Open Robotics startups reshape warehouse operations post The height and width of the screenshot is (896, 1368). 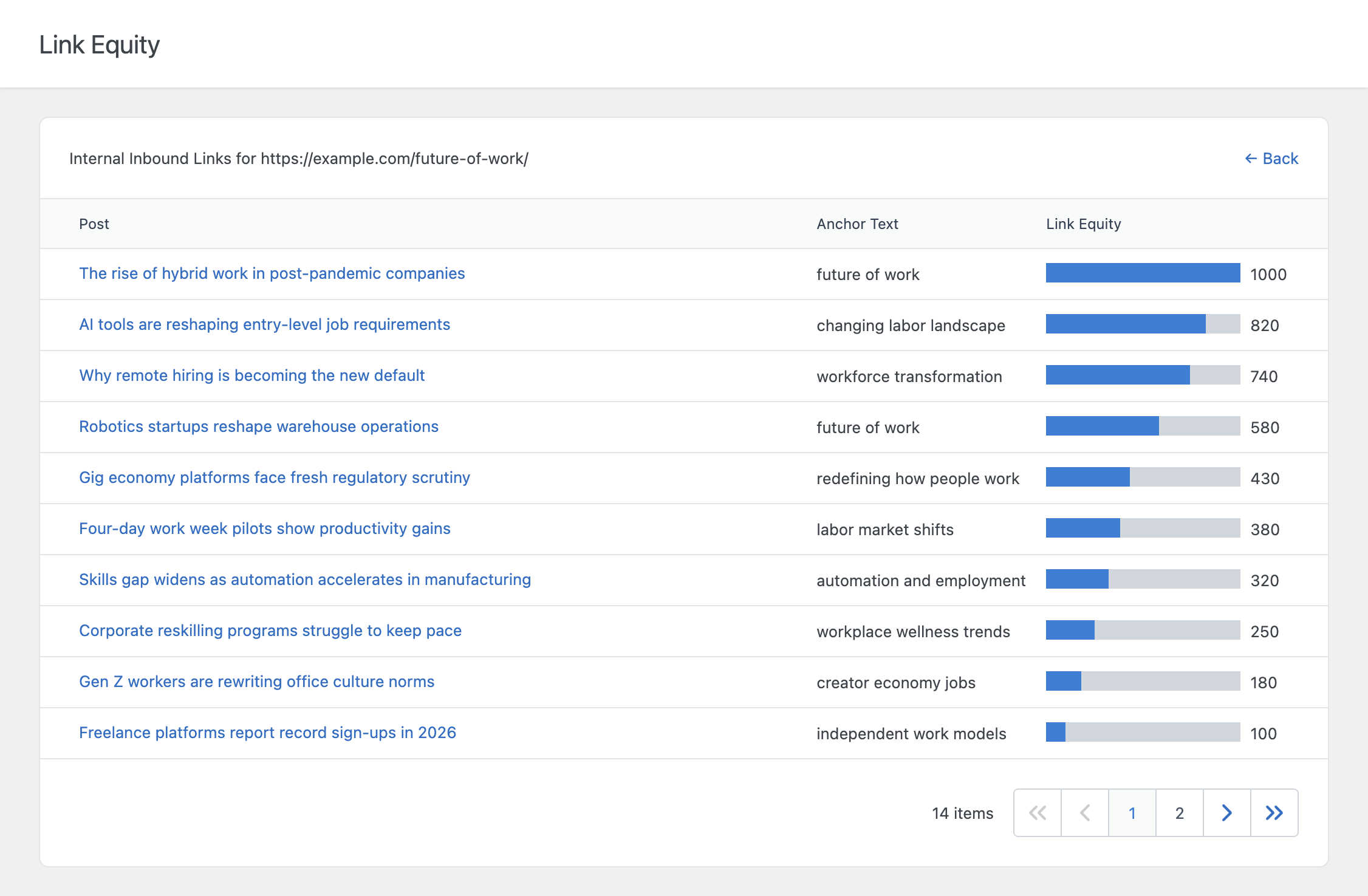click(259, 426)
